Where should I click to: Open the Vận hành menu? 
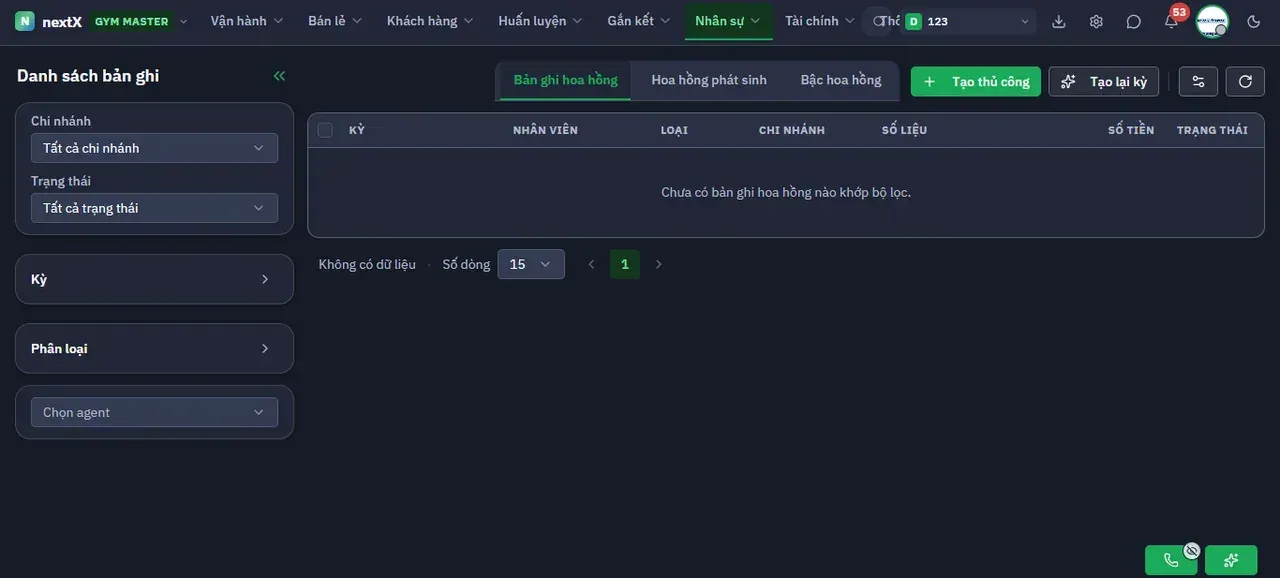[x=247, y=21]
